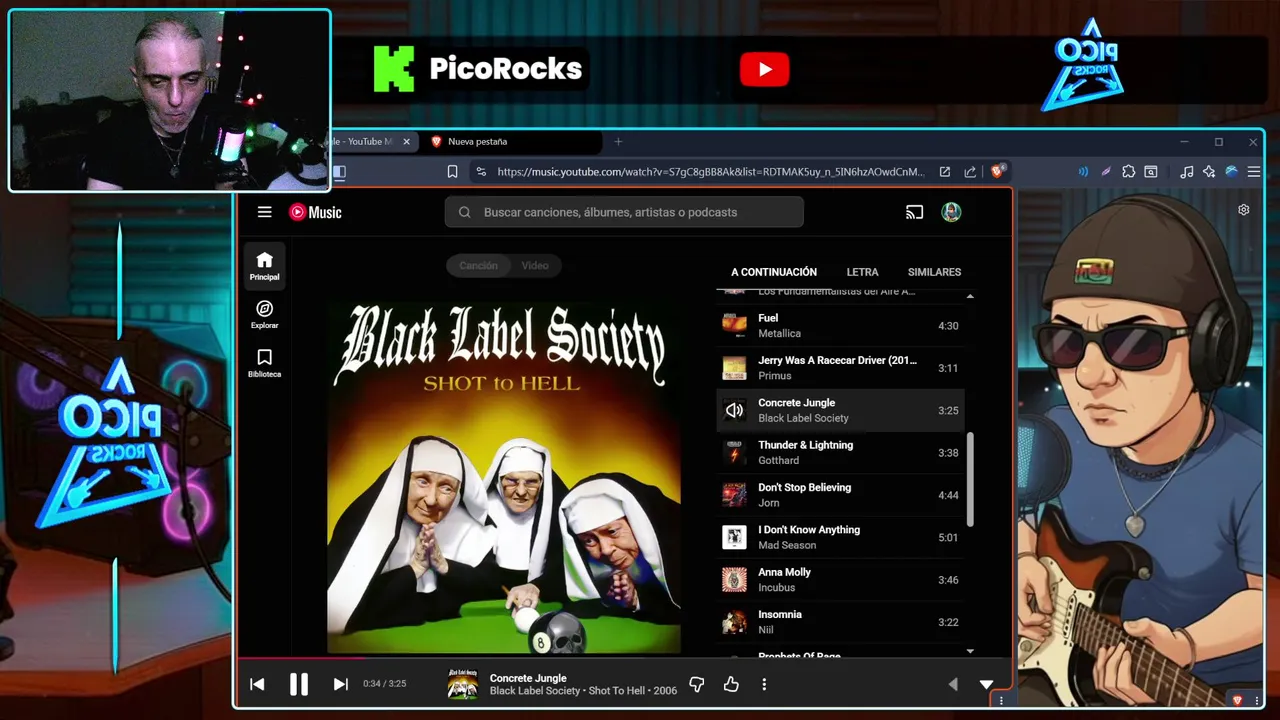Open the settings gear beside the browser
Image resolution: width=1280 pixels, height=720 pixels.
tap(1243, 210)
